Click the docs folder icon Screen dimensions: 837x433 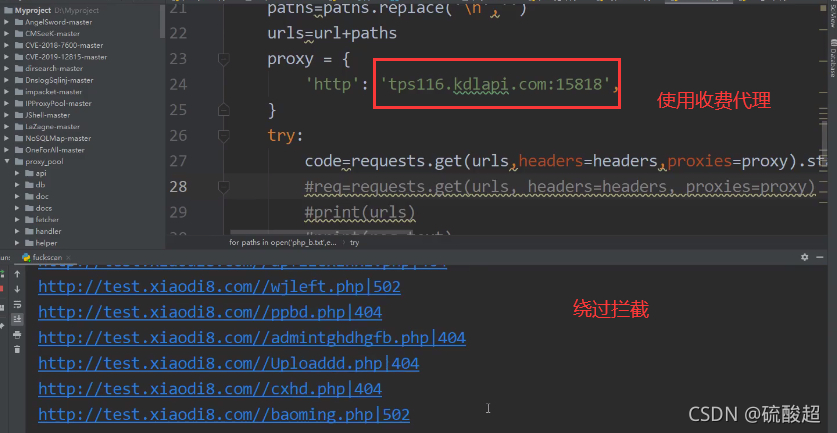click(29, 208)
